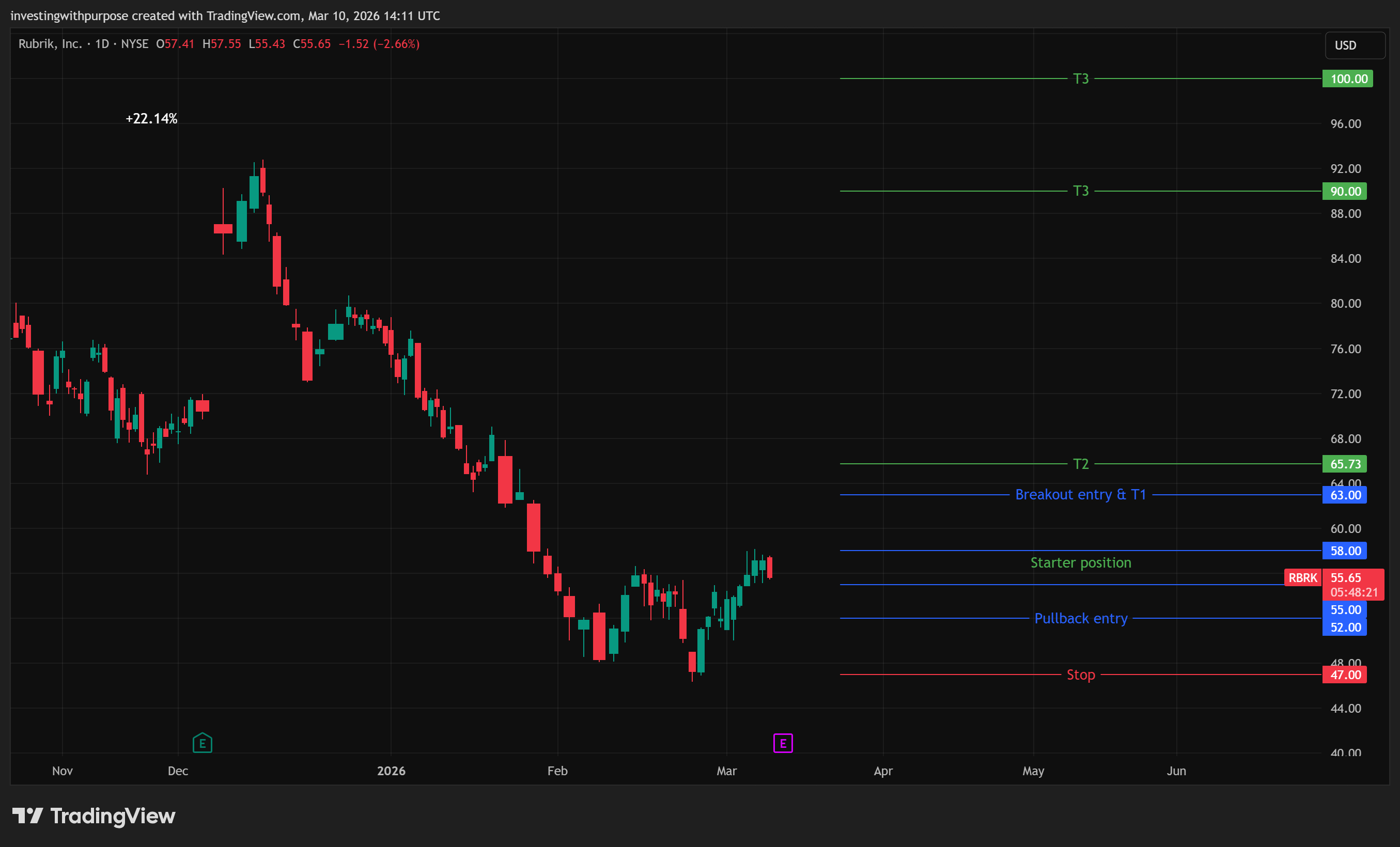1400x847 pixels.
Task: Click the Mar label on time axis
Action: click(726, 771)
